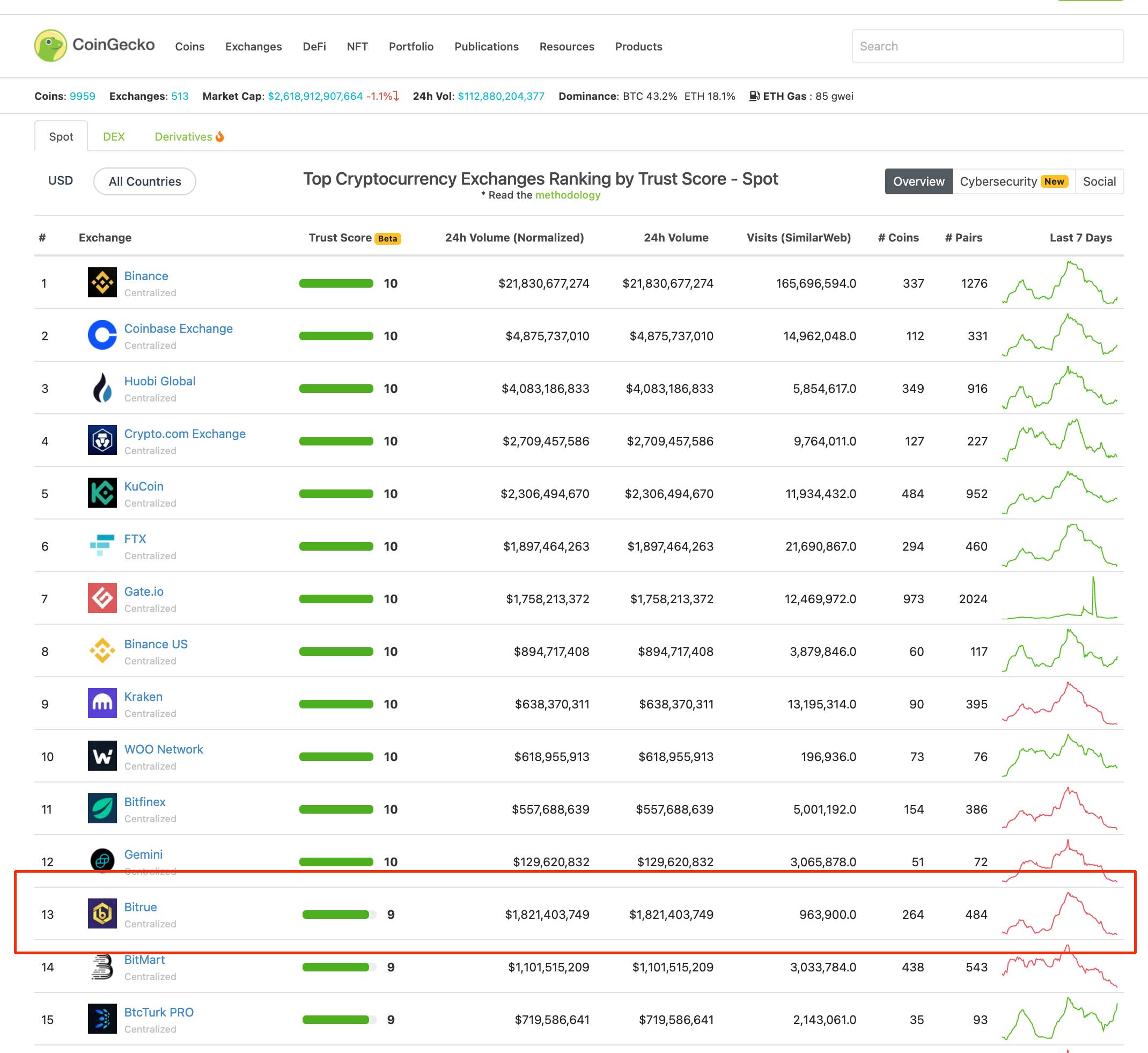Sort by 24h Volume (Normalized) header

click(514, 238)
